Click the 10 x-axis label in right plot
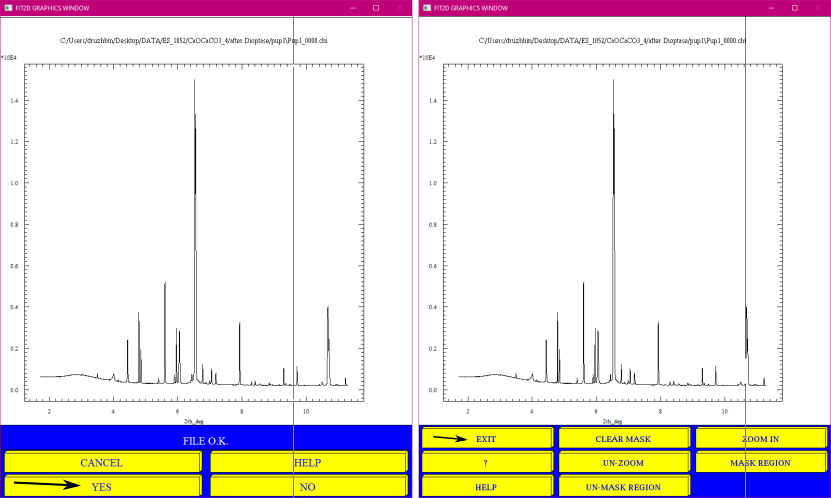The height and width of the screenshot is (498, 831). click(x=724, y=411)
